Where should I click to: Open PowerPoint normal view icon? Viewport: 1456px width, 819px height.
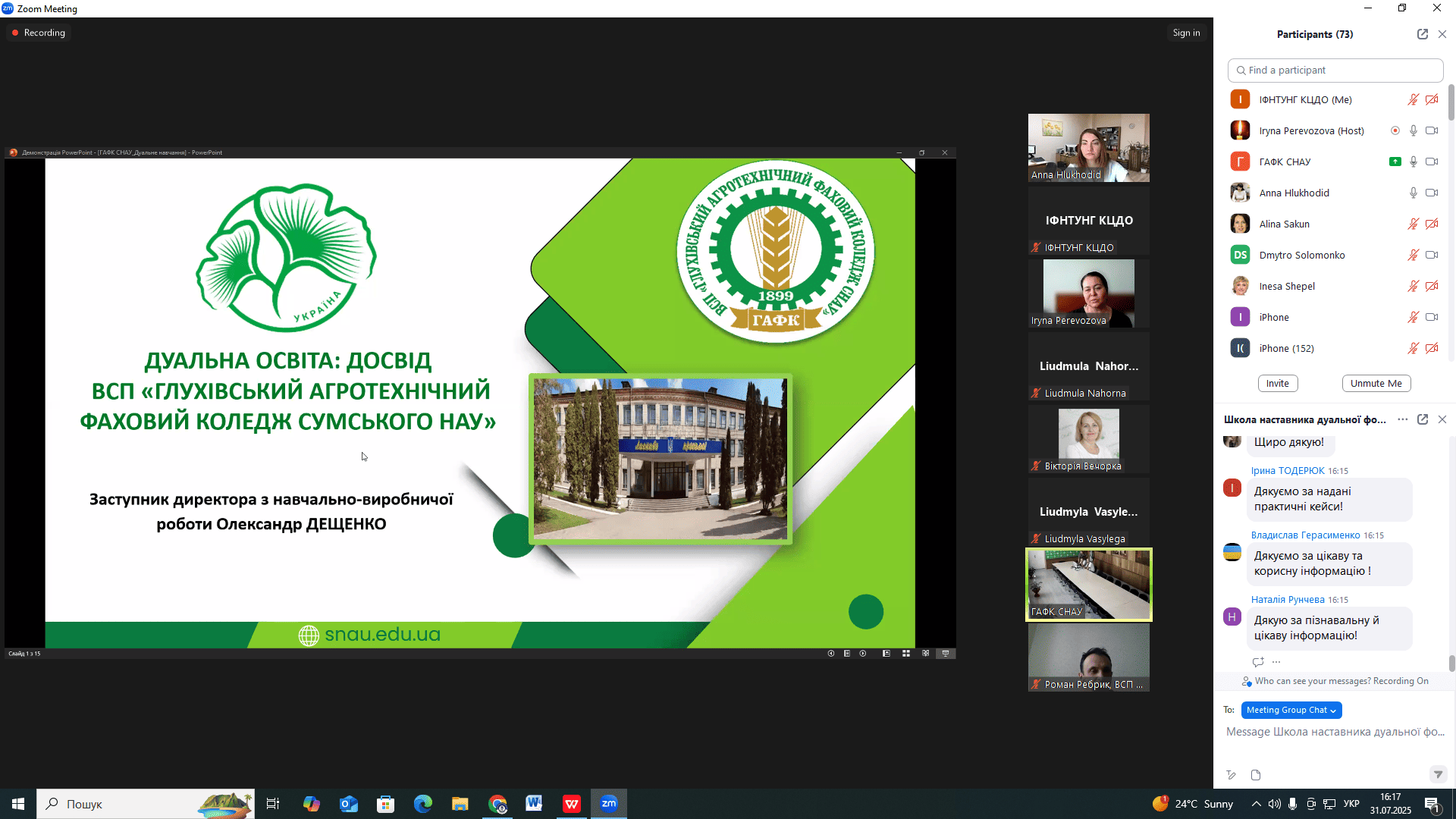(886, 653)
